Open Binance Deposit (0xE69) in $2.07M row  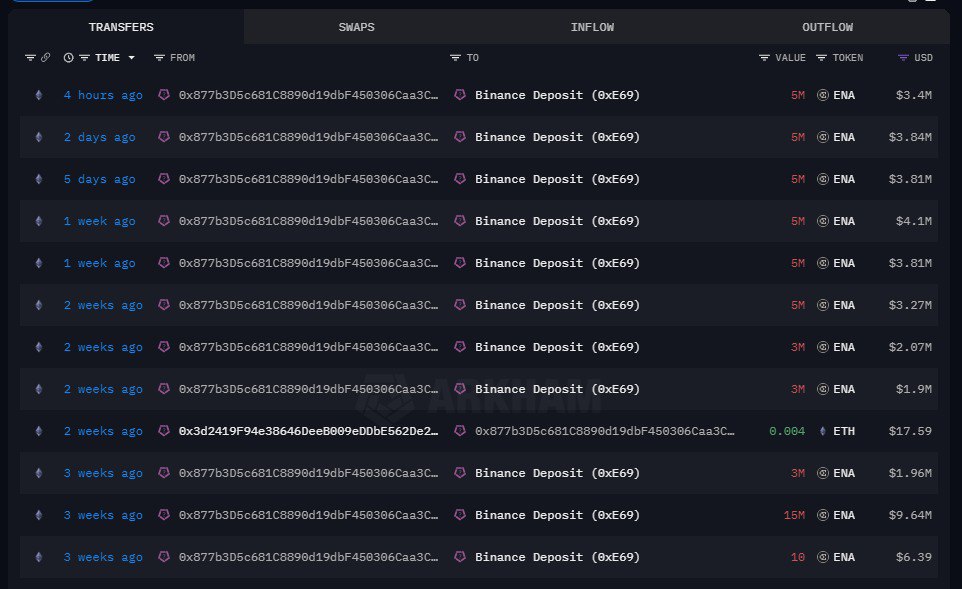tap(557, 347)
